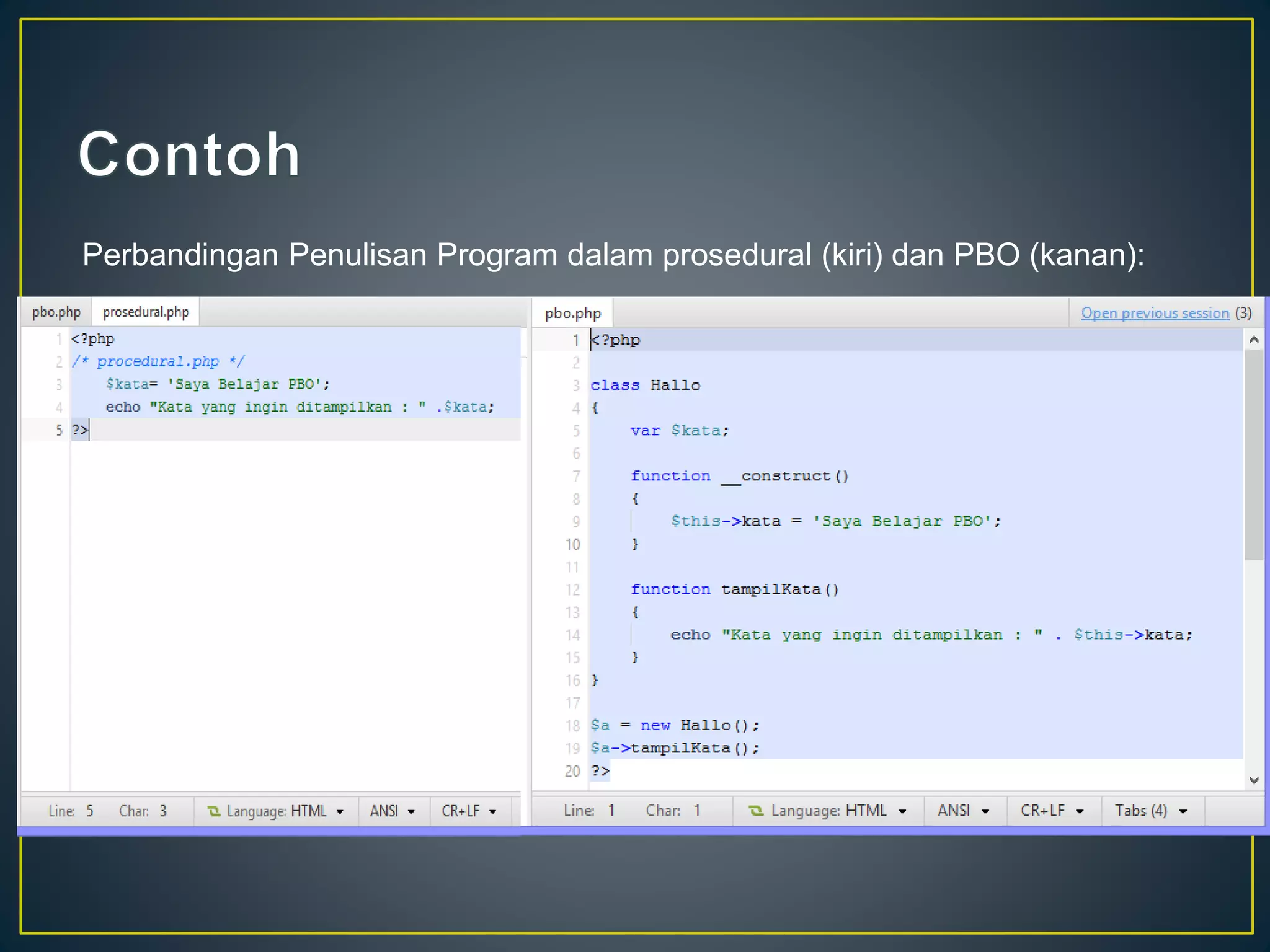Click on the class Hallo code line

[645, 385]
